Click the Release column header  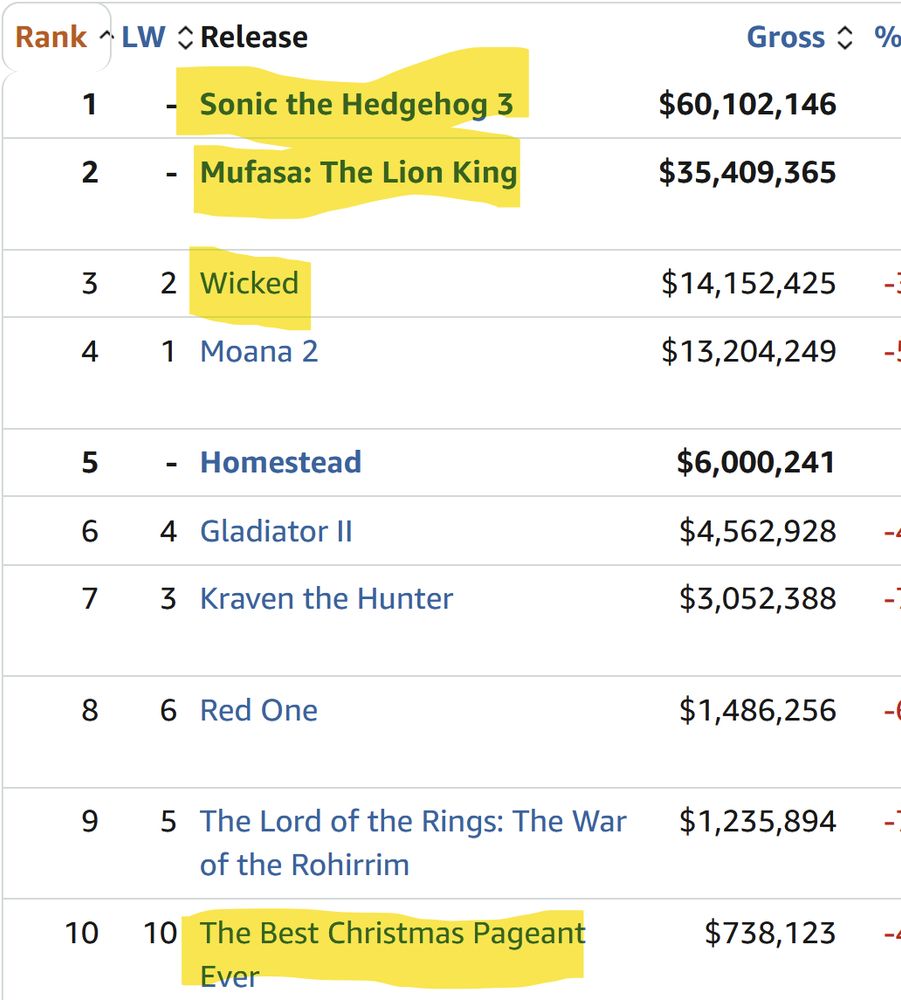pos(254,37)
